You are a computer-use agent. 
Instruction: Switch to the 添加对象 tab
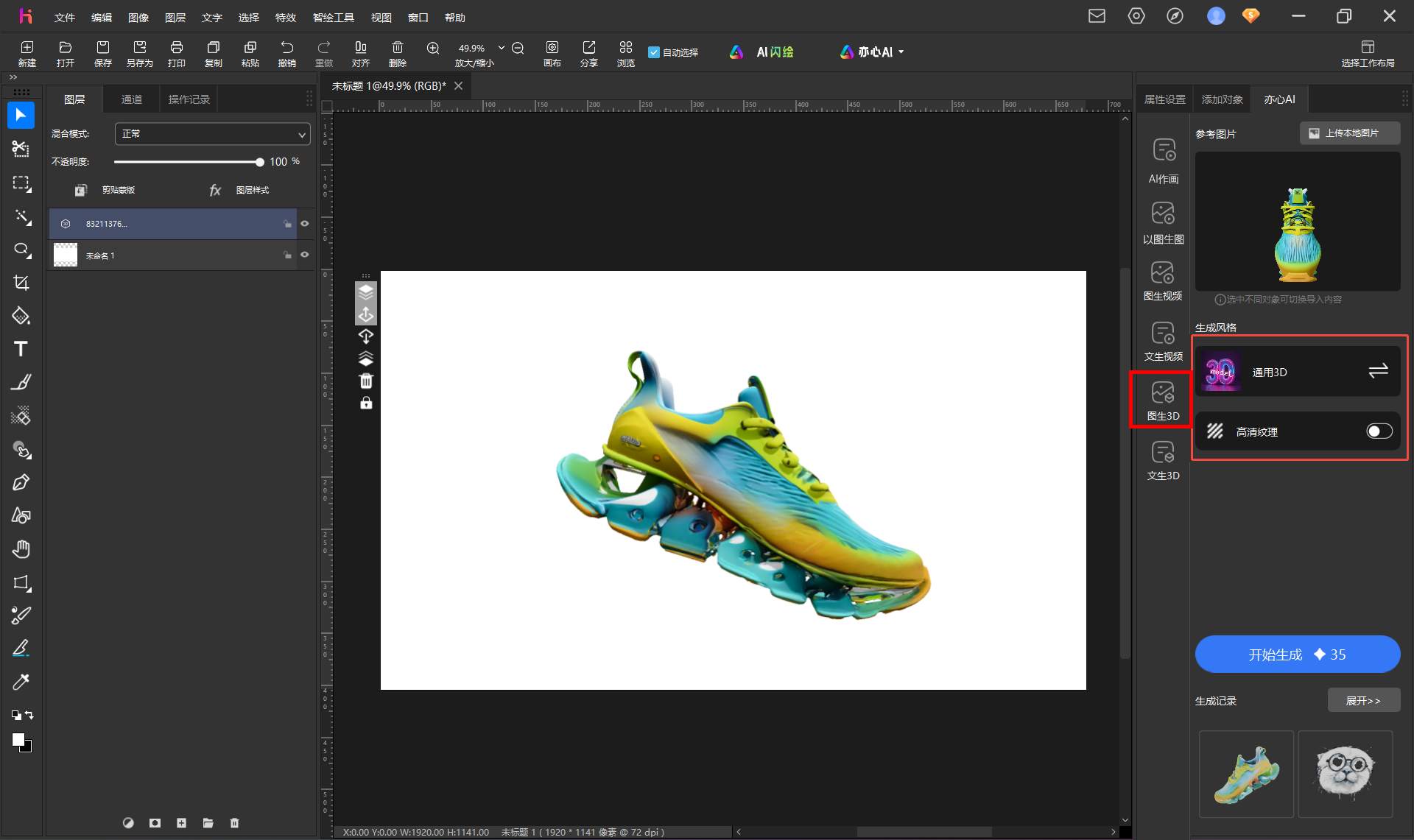[1223, 99]
